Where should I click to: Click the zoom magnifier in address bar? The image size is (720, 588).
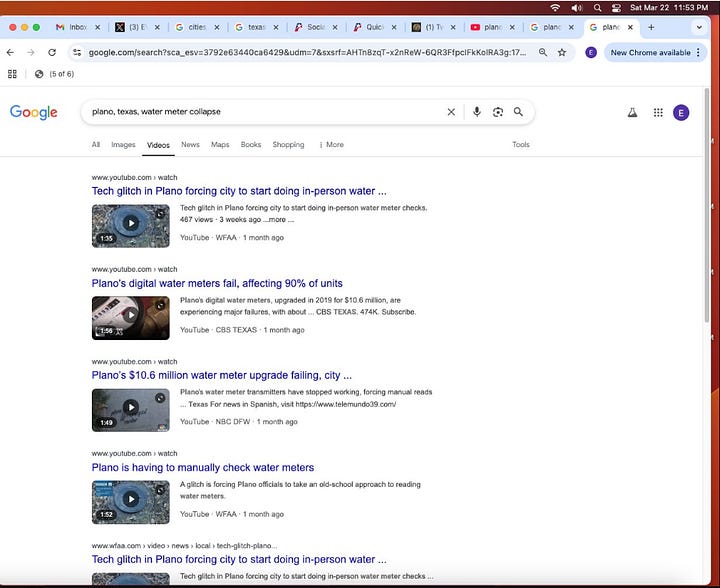543,52
